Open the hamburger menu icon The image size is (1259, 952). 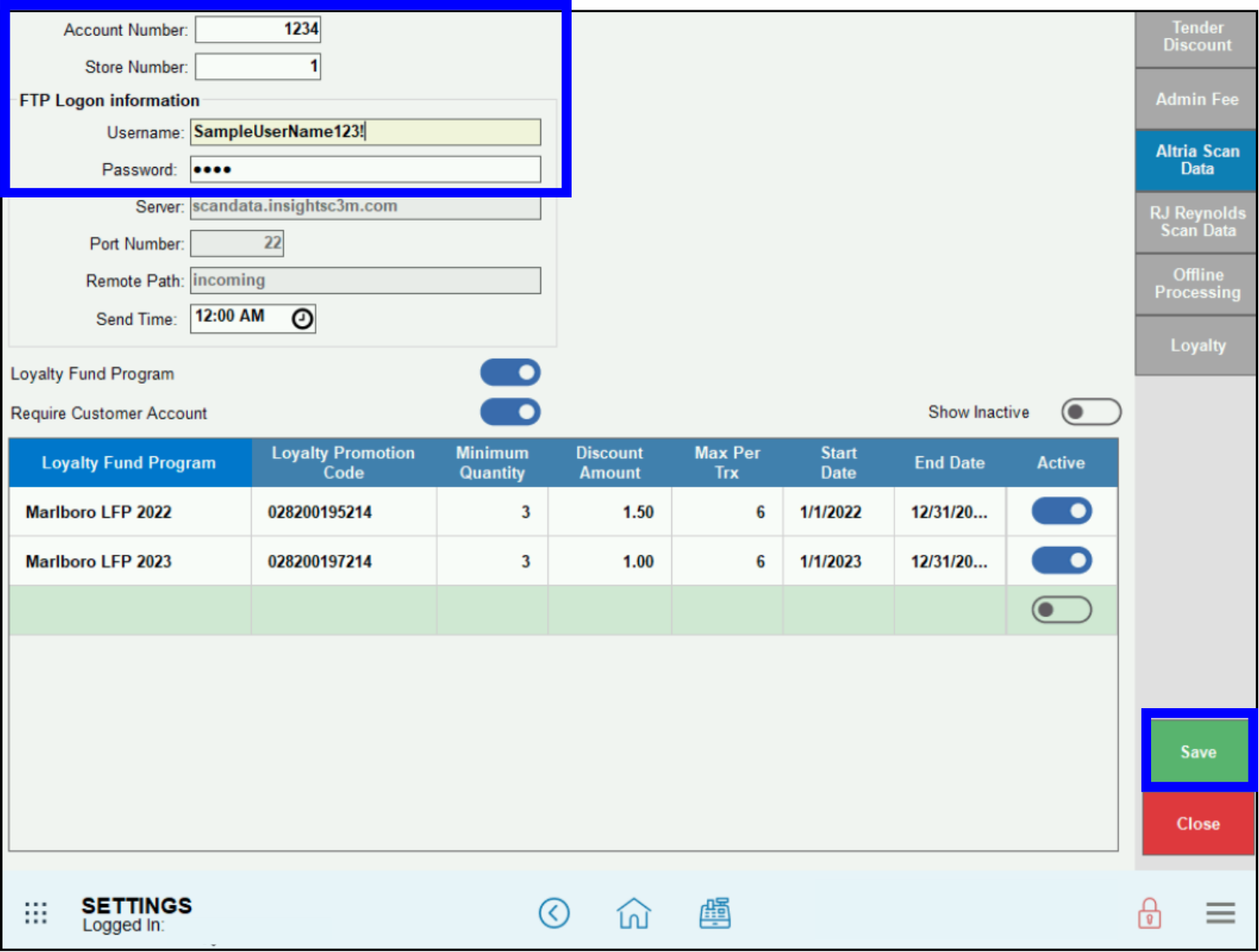pos(1221,913)
